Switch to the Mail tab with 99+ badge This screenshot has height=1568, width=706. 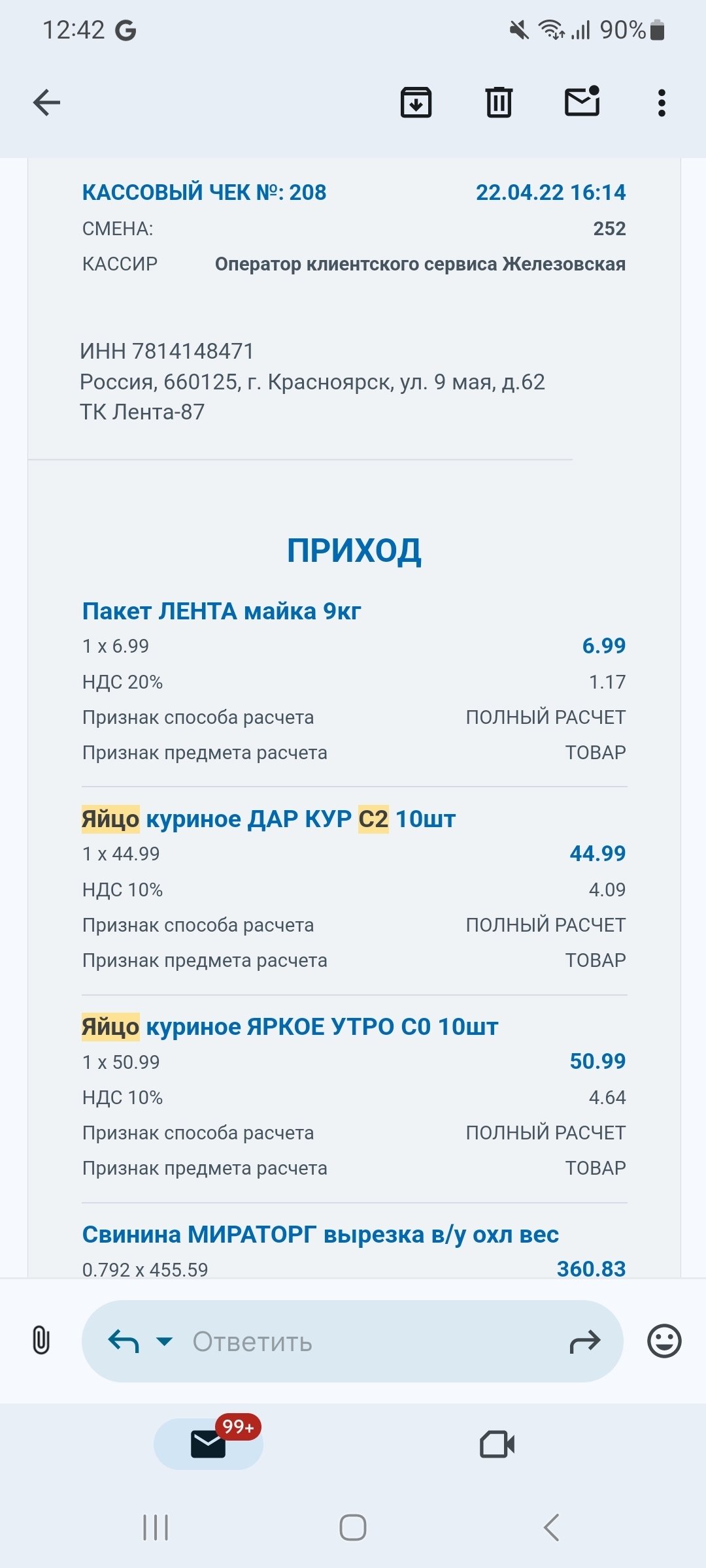tap(209, 1444)
